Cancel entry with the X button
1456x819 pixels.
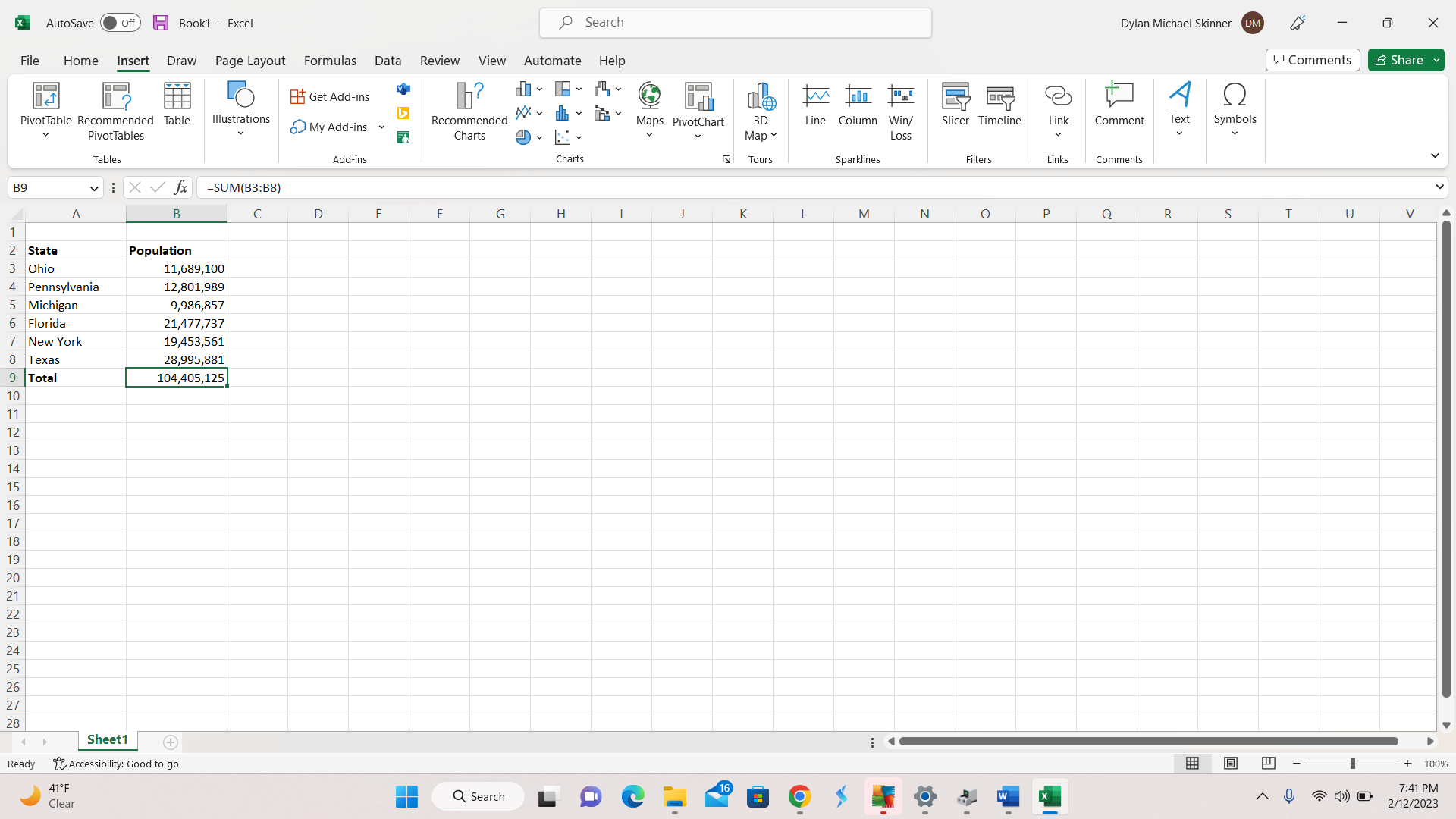pos(134,187)
